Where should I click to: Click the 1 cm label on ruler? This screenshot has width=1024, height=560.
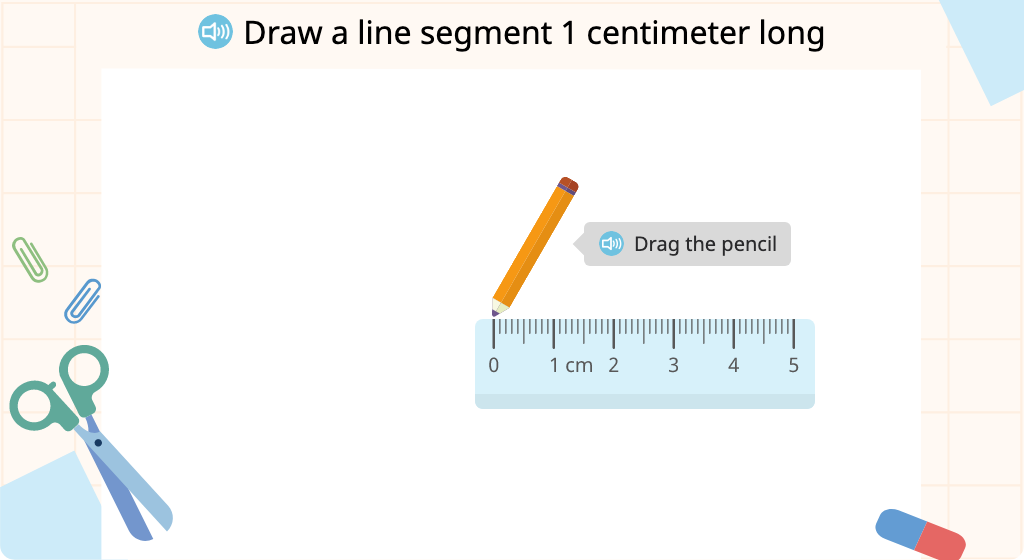click(x=571, y=365)
